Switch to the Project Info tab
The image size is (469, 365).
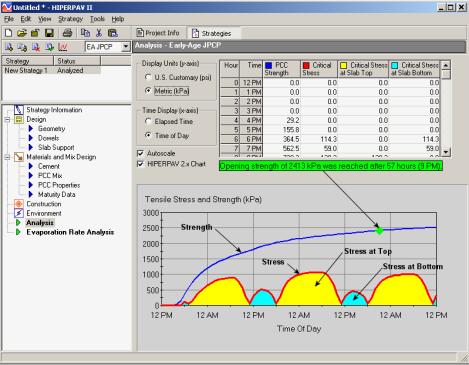(x=158, y=33)
